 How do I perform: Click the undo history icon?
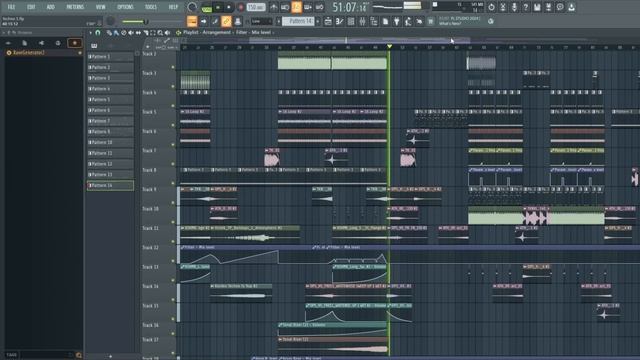point(491,7)
